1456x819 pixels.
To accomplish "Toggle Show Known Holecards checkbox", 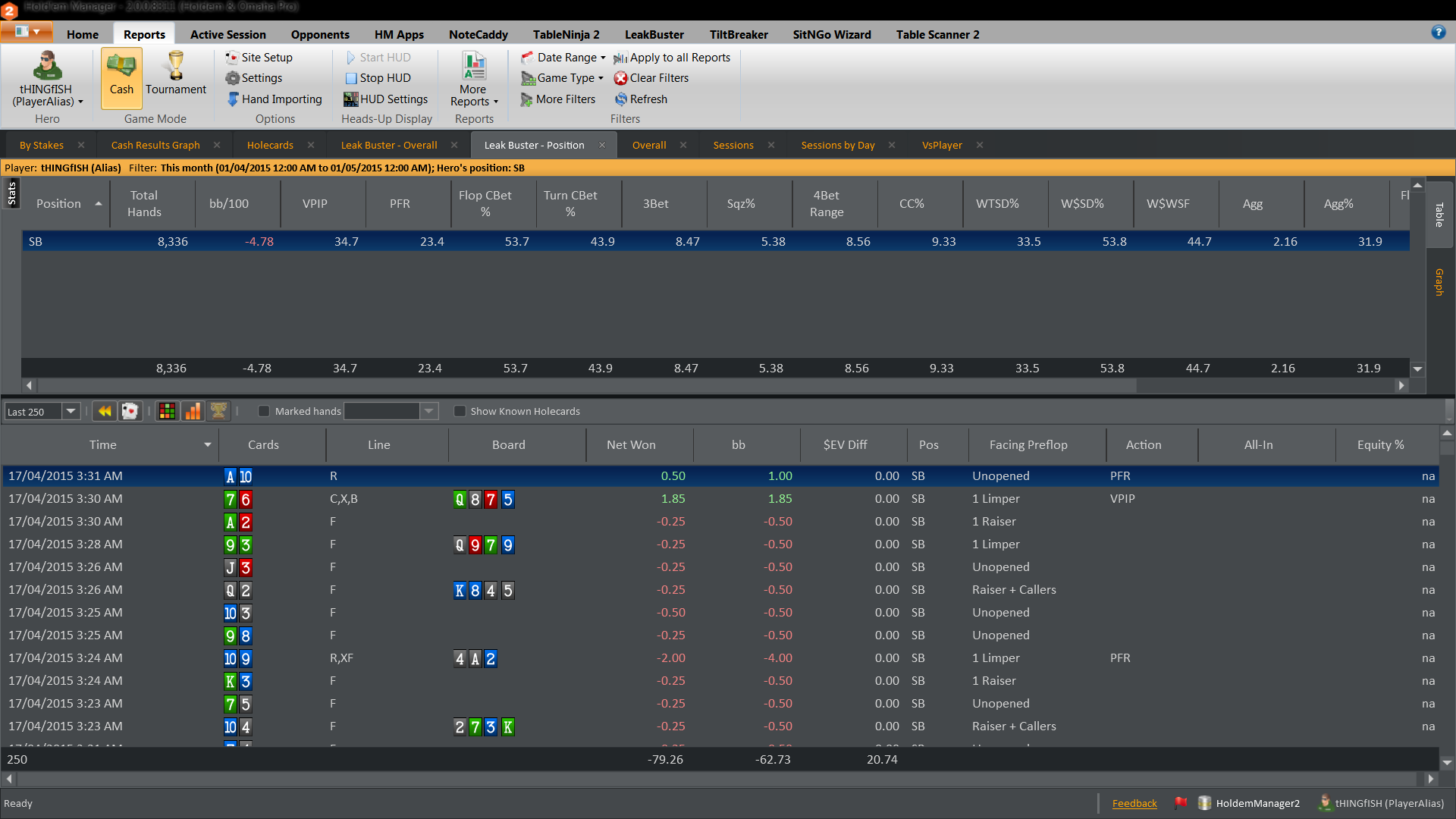I will [x=460, y=411].
